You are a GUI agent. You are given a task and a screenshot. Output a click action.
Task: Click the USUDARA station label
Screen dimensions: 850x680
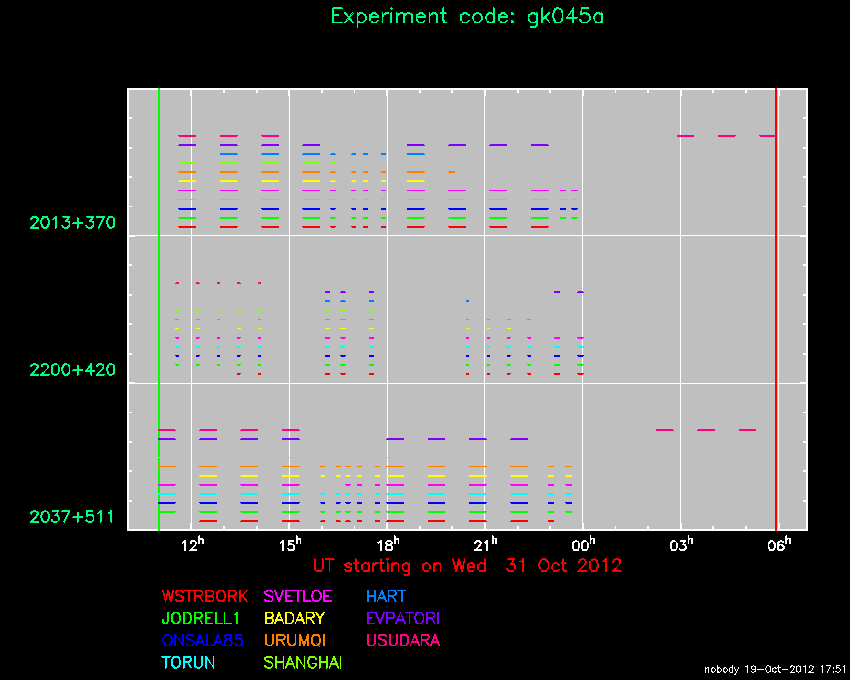(402, 640)
